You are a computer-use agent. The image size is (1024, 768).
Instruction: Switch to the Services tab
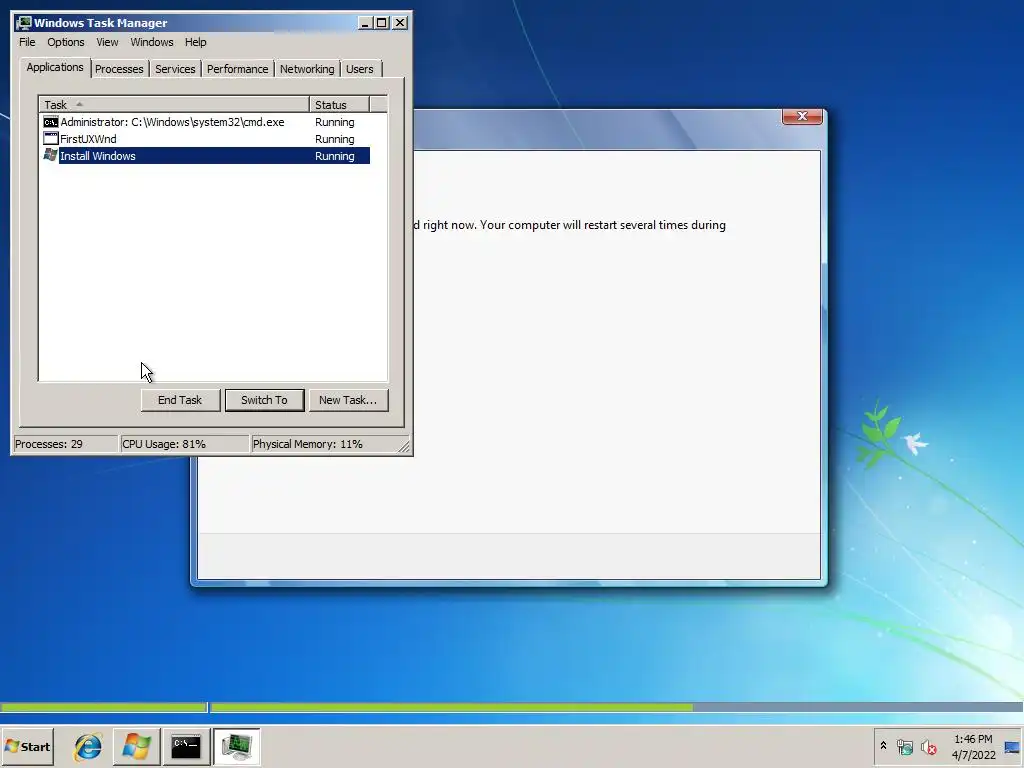175,69
